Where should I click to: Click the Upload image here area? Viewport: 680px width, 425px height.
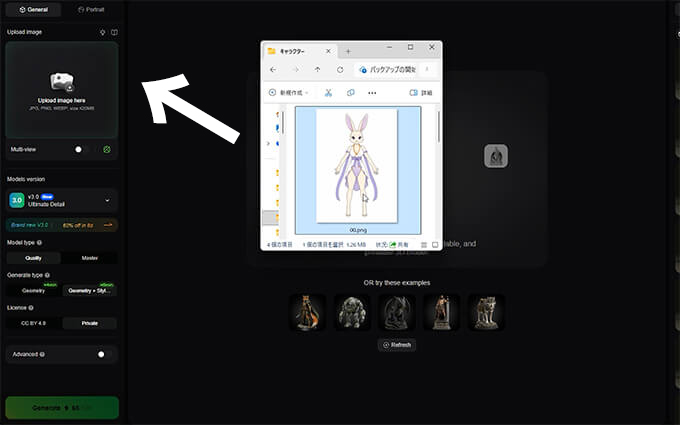pos(62,90)
